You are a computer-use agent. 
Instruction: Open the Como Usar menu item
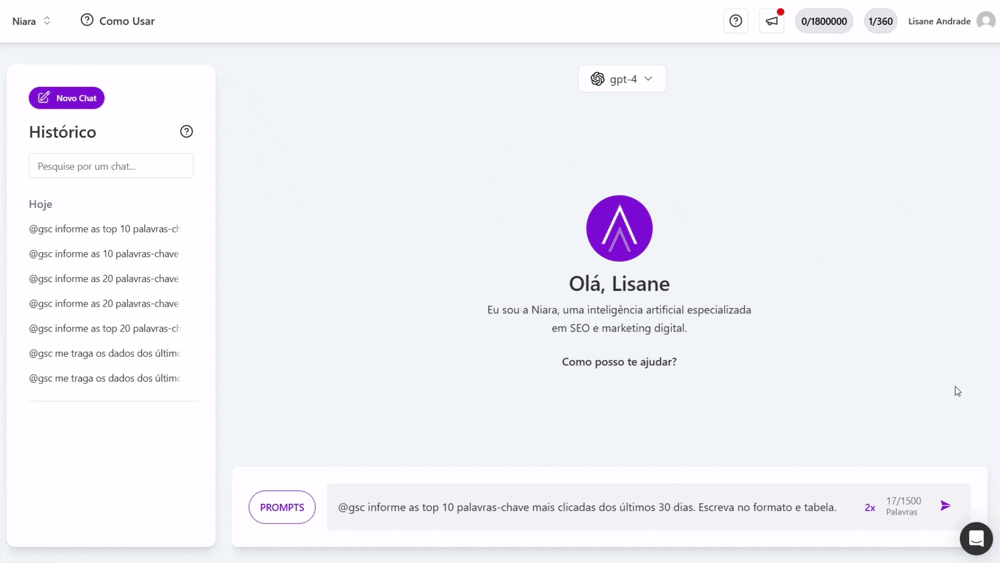(x=117, y=21)
